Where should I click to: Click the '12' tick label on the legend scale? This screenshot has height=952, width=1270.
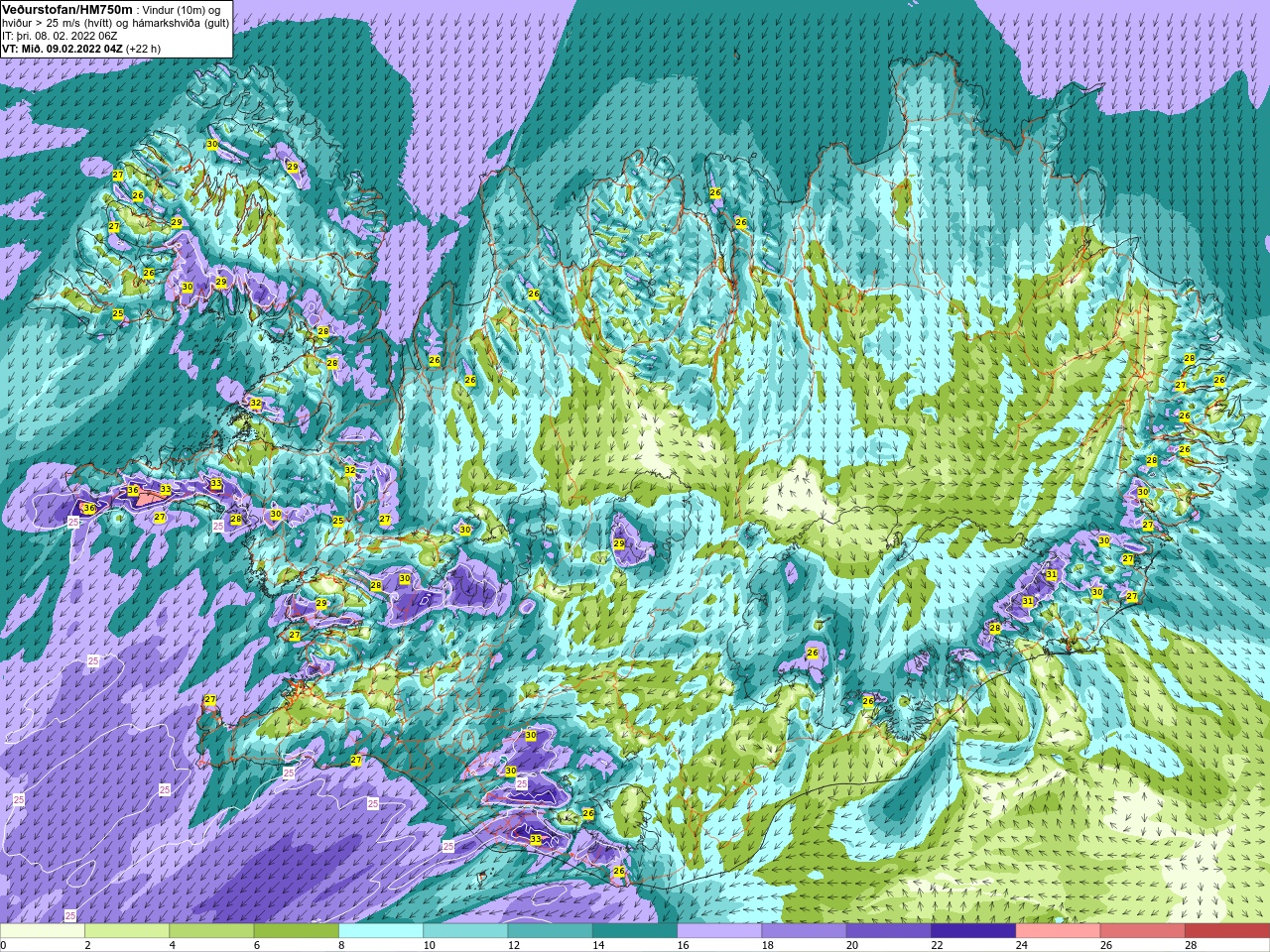coord(514,945)
